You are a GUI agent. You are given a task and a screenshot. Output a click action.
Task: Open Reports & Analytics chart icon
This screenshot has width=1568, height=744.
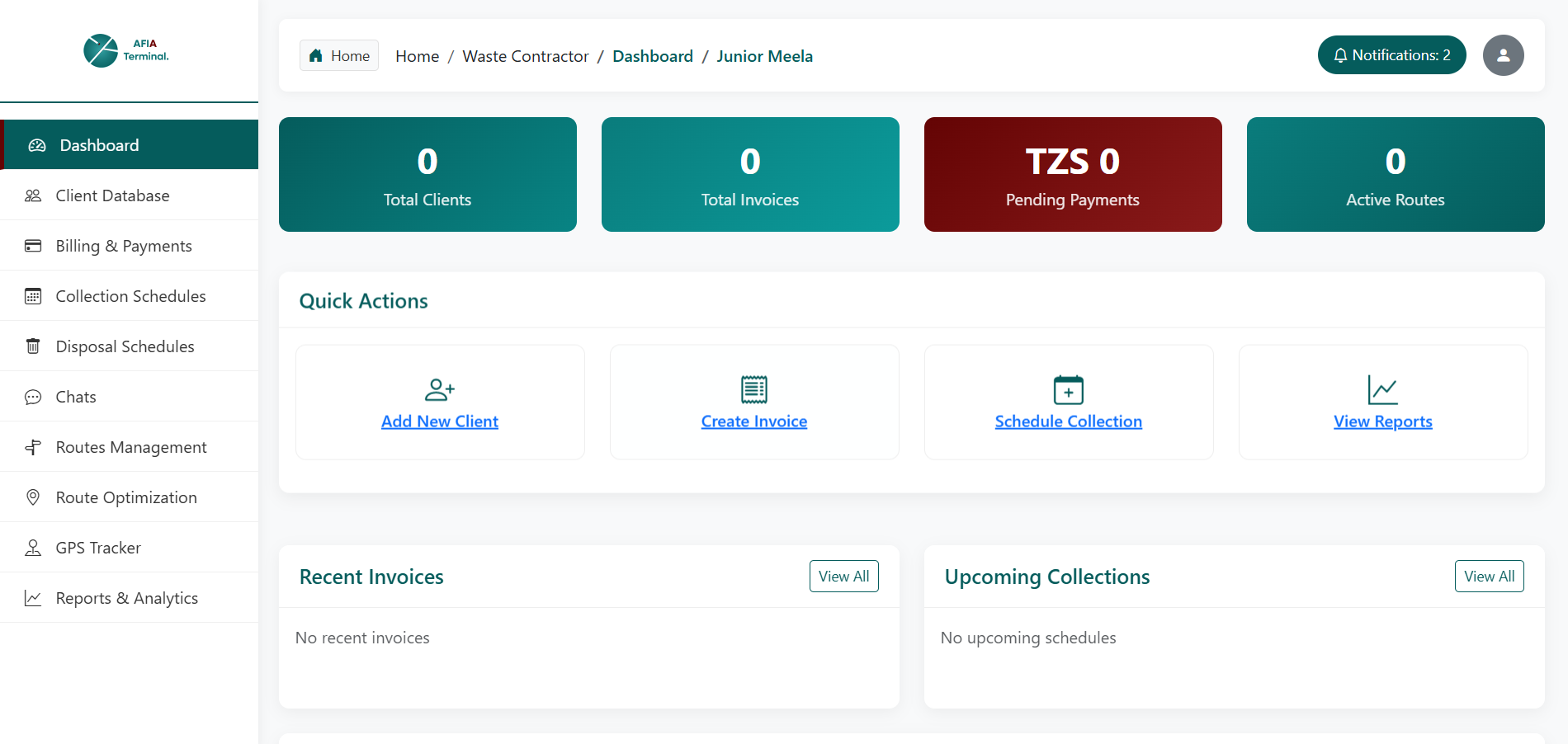33,597
